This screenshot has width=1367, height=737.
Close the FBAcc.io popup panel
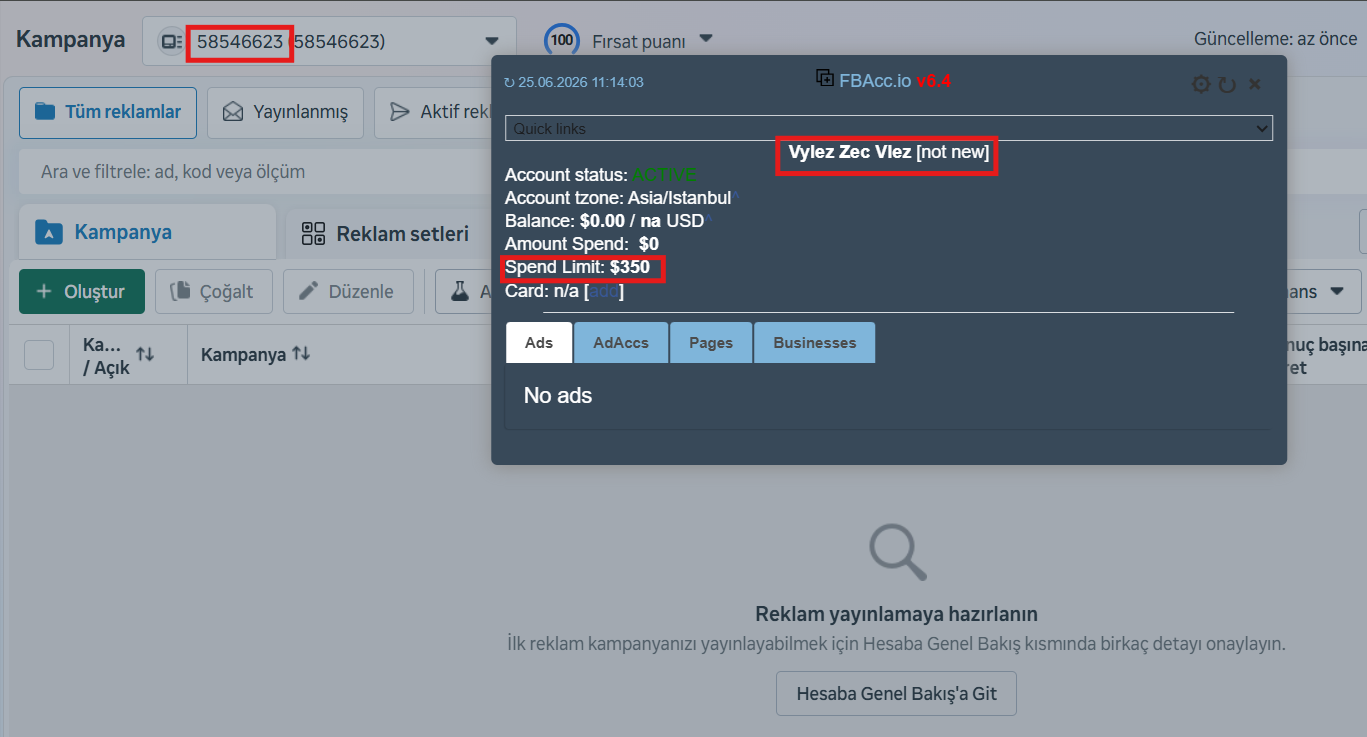point(1255,85)
